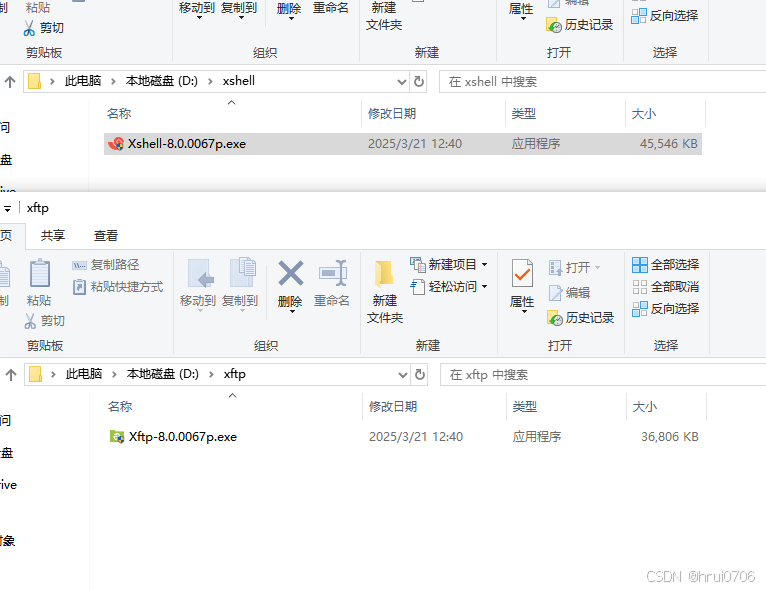Screen dimensions: 766x590
Task: Expand address history dropdown in xshell window
Action: point(402,82)
